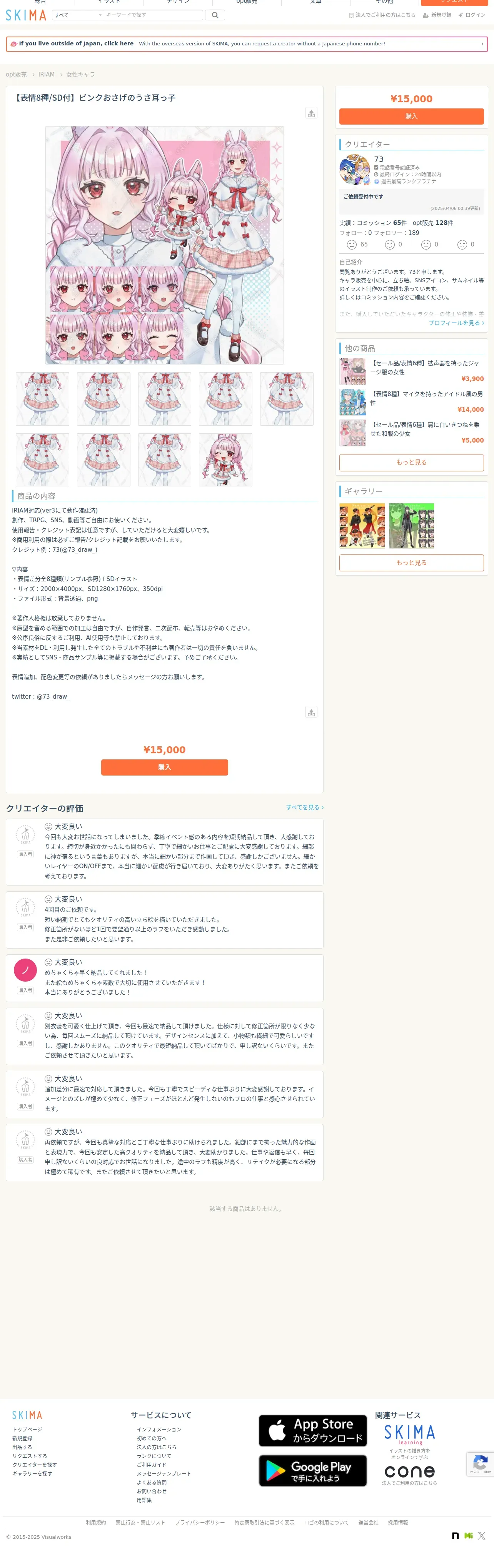Screen dimensions: 494x1568
Task: Open すべてを見る reviews link
Action: [305, 807]
